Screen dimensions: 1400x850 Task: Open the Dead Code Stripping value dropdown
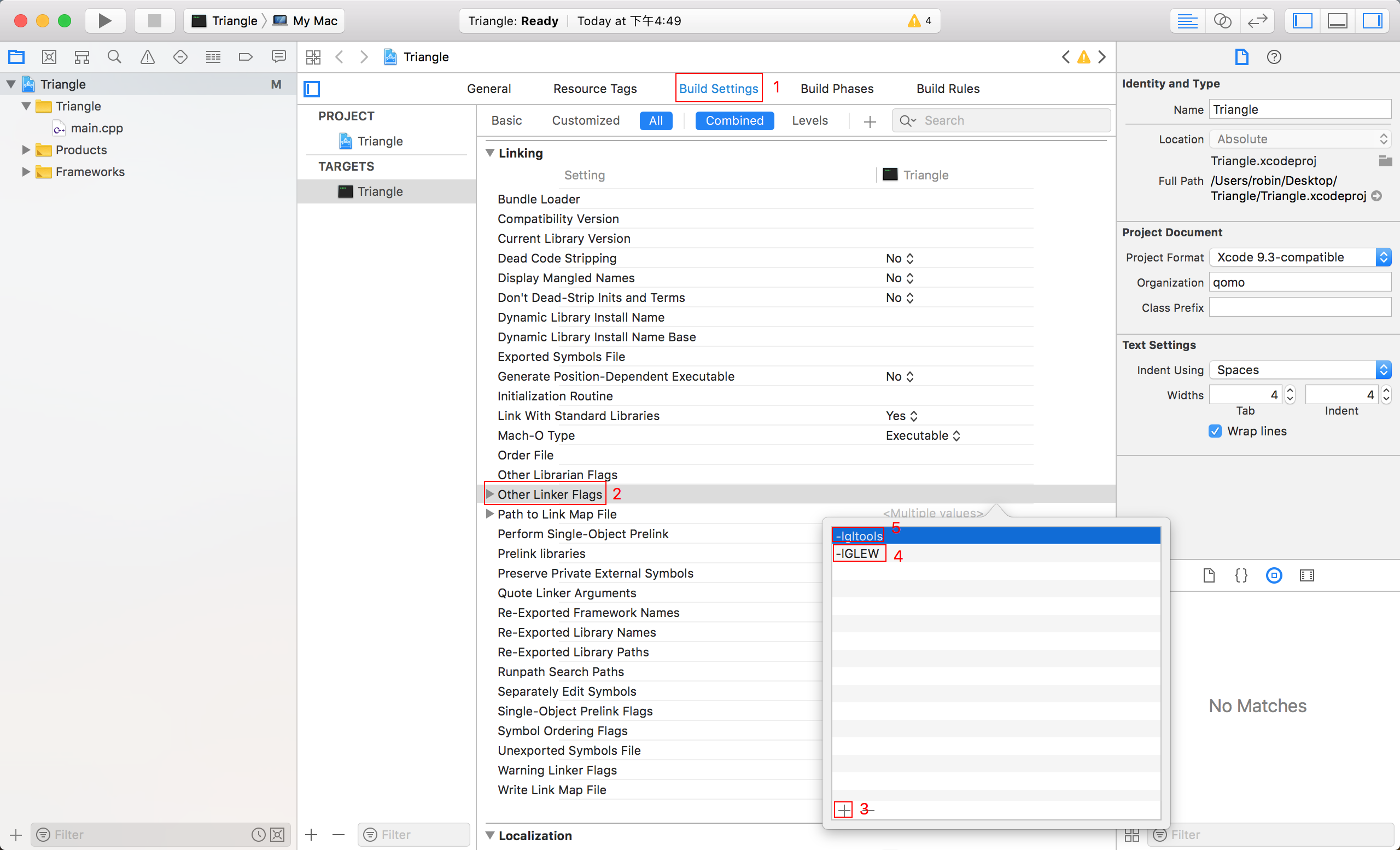900,258
